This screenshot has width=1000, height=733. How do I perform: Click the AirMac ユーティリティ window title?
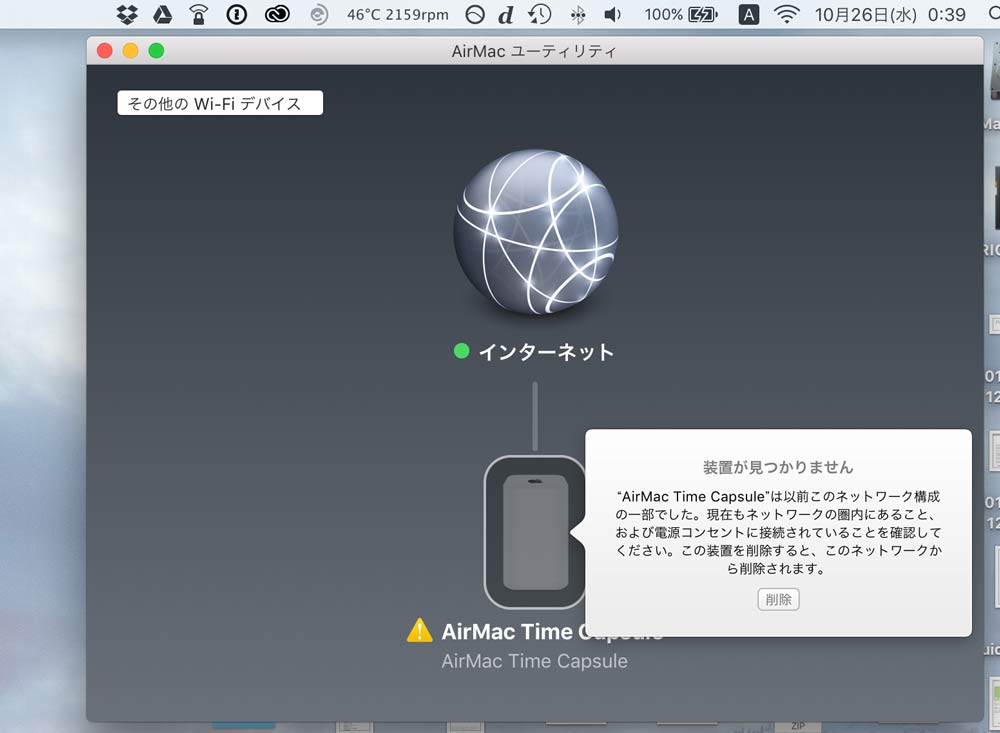tap(534, 51)
